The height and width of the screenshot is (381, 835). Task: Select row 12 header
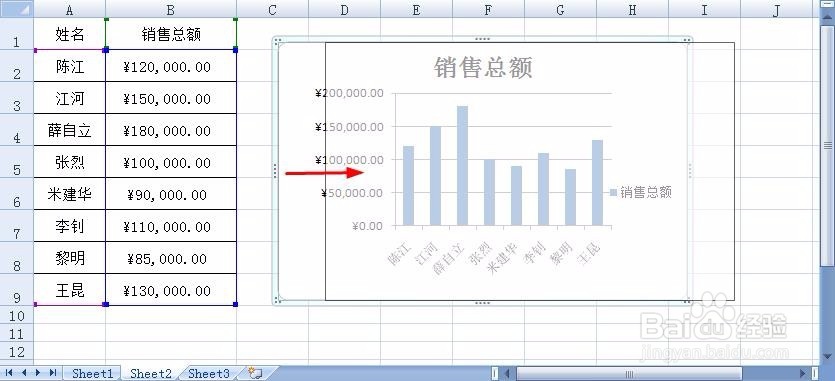point(17,352)
